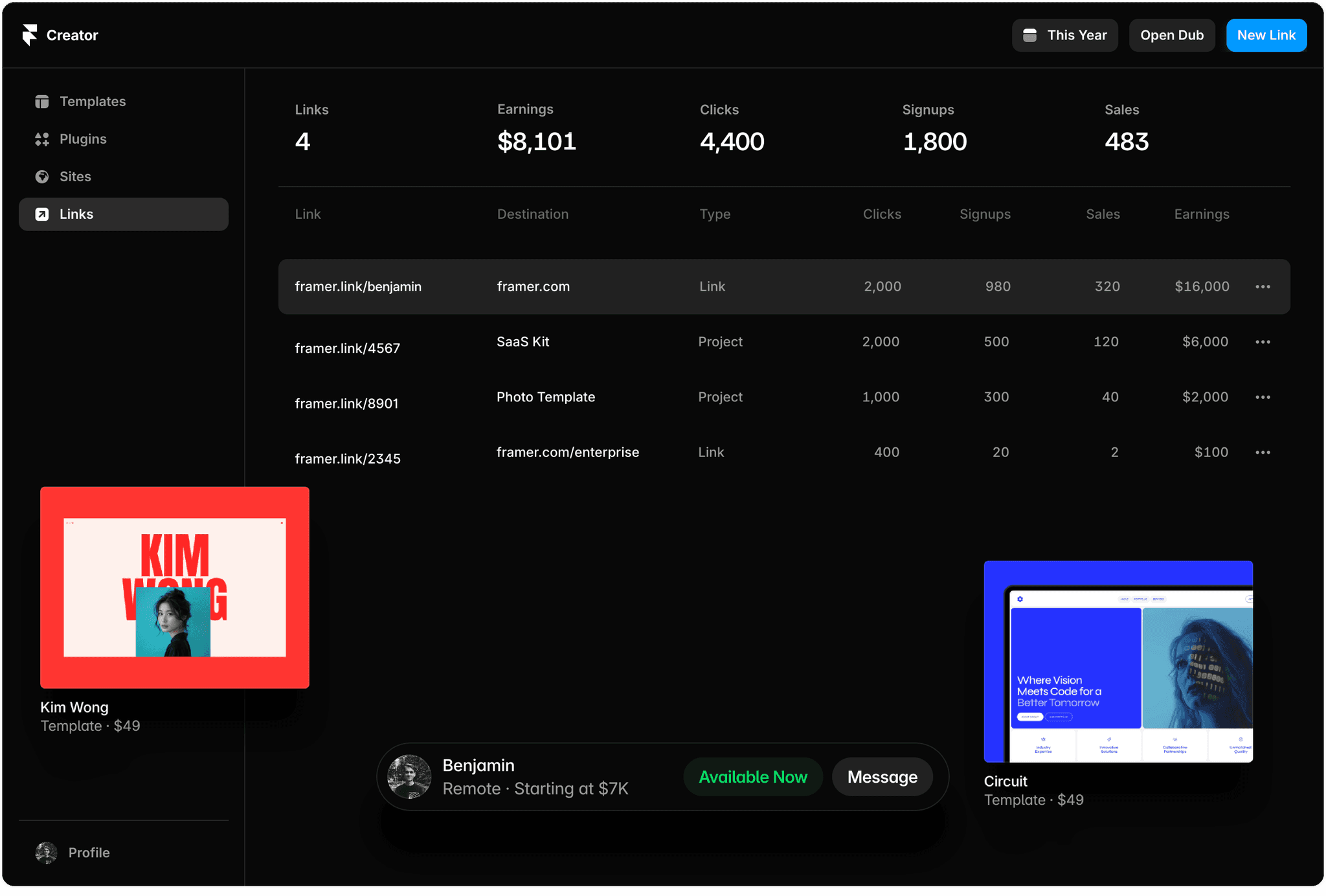Screen dimensions: 1326x896
Task: Open the Kim Wong template thumbnail
Action: click(x=175, y=587)
